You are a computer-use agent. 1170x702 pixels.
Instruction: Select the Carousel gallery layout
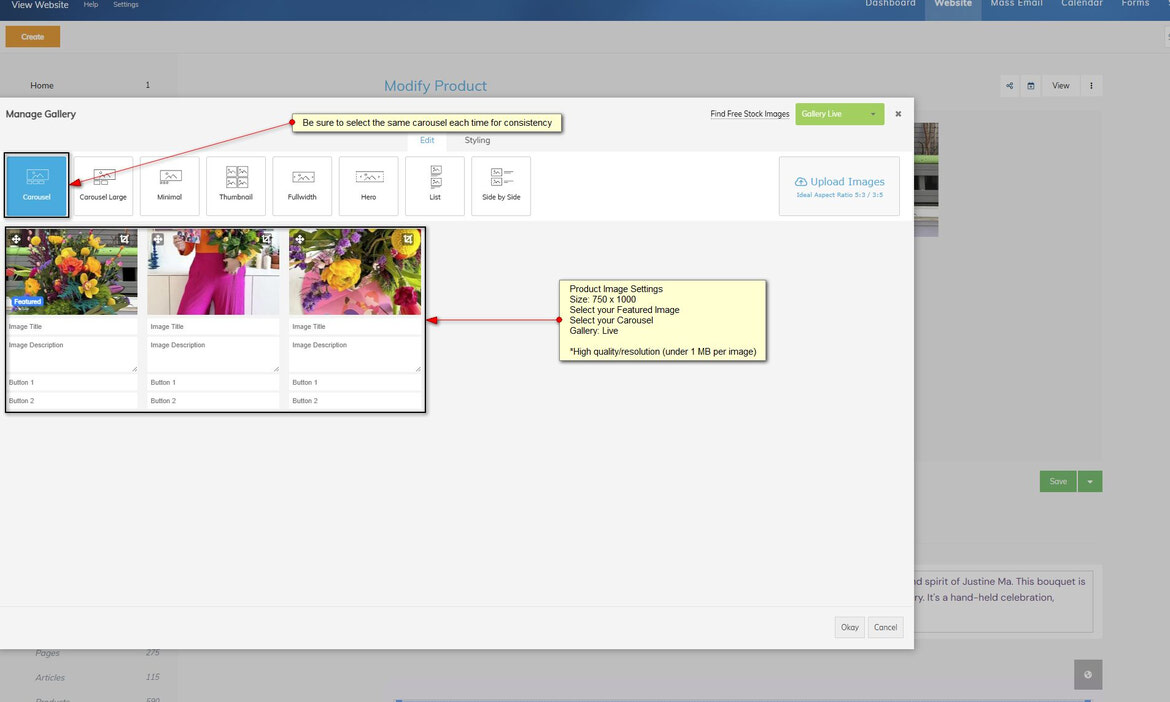pos(37,185)
